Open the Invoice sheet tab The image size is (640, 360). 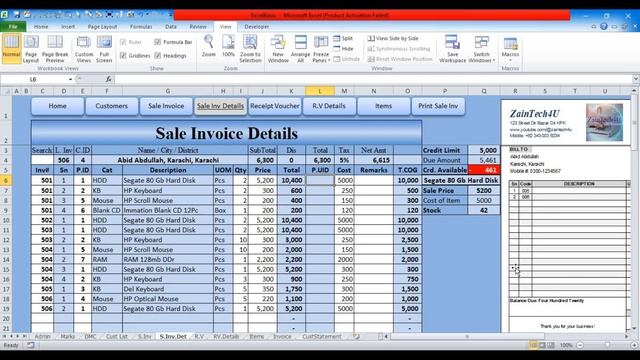pos(282,336)
